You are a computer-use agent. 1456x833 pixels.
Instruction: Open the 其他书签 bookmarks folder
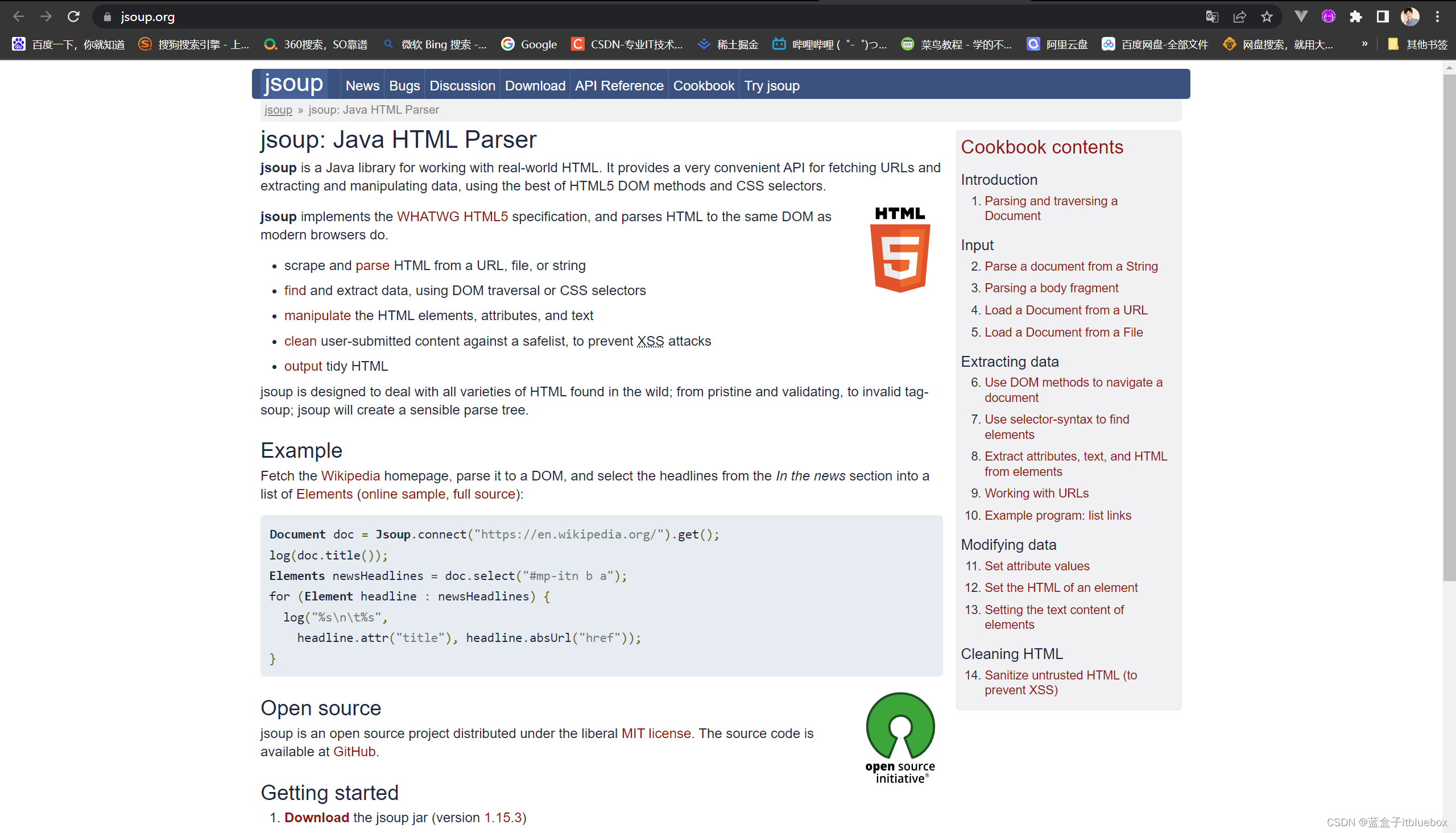click(1418, 44)
